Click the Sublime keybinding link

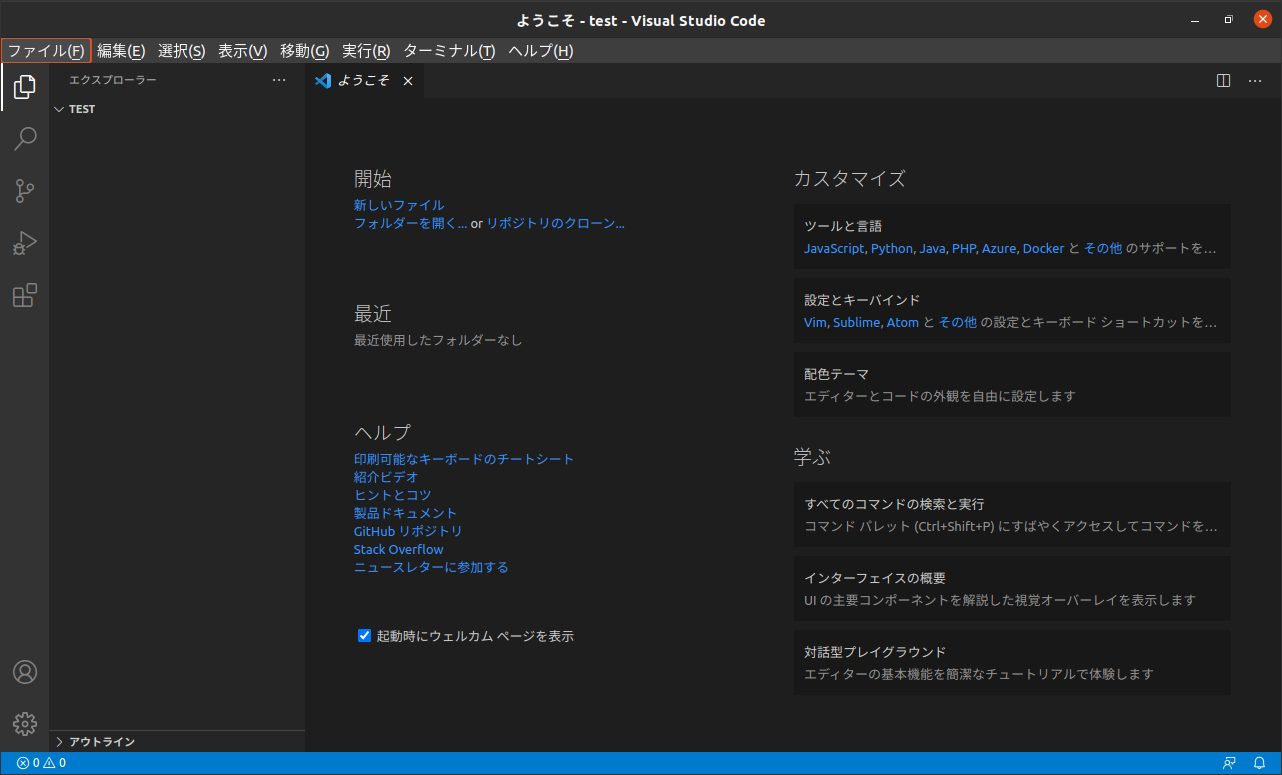tap(857, 322)
